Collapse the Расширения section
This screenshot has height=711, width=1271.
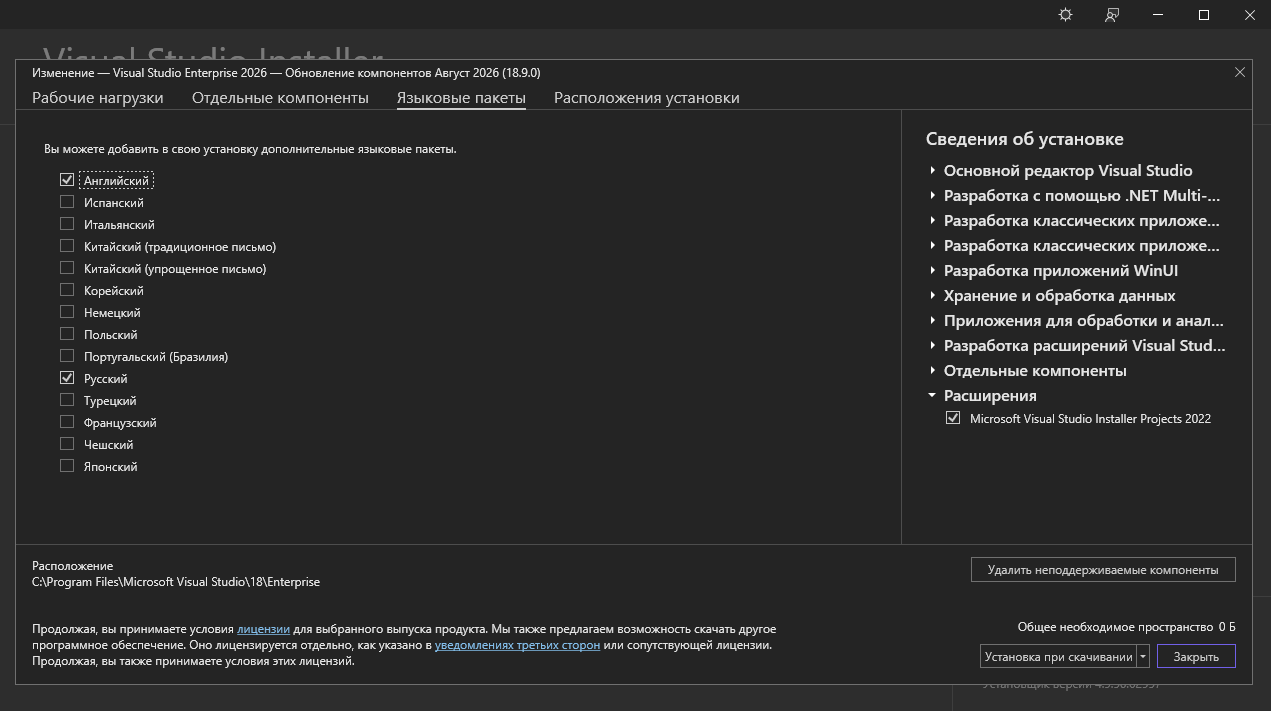tap(932, 395)
